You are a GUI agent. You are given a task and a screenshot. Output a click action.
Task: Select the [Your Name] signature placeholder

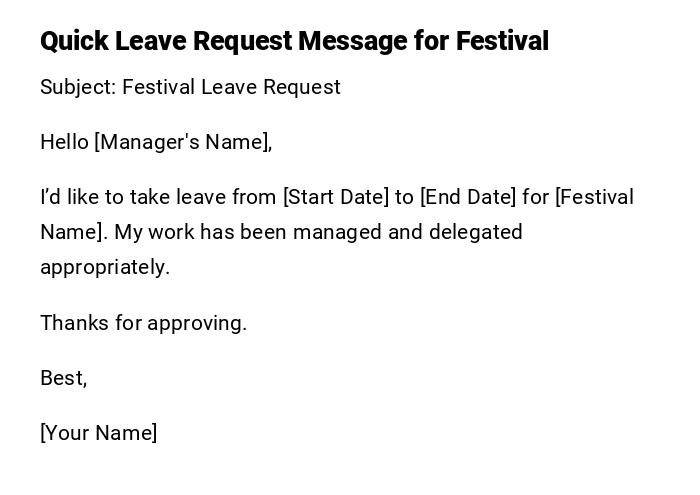(x=98, y=433)
